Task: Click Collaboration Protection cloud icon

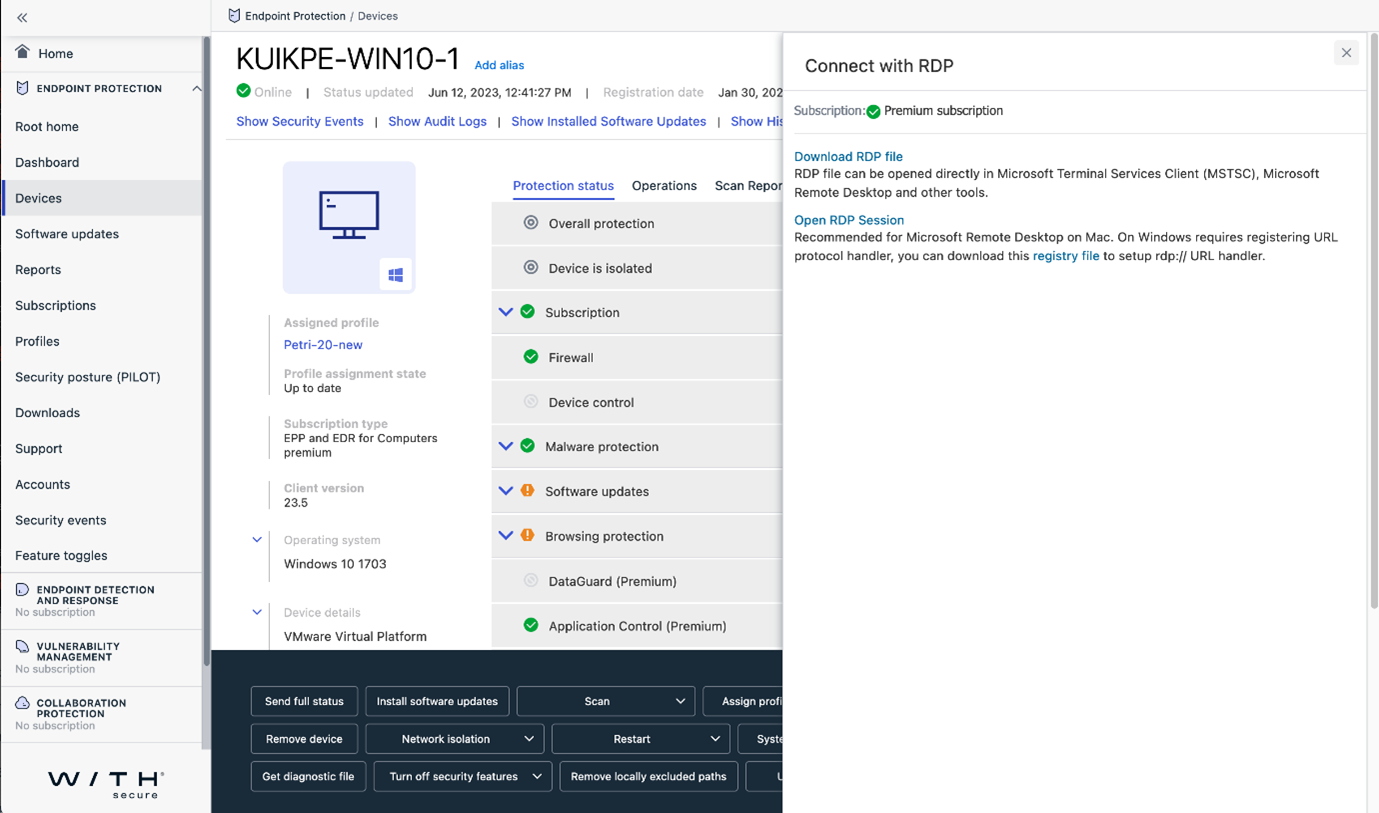Action: (x=22, y=703)
